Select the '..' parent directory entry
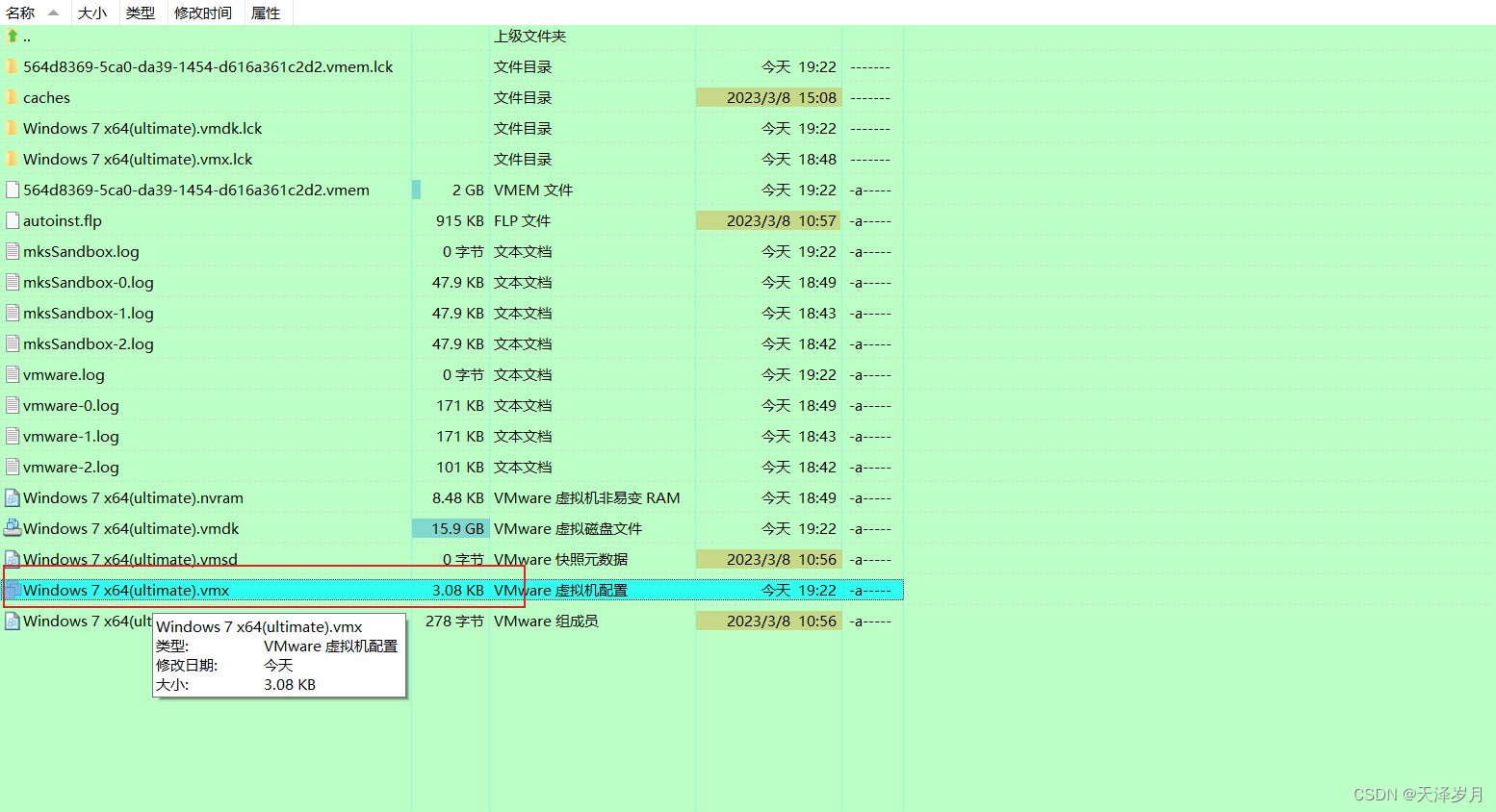Image resolution: width=1496 pixels, height=812 pixels. pyautogui.click(x=27, y=37)
